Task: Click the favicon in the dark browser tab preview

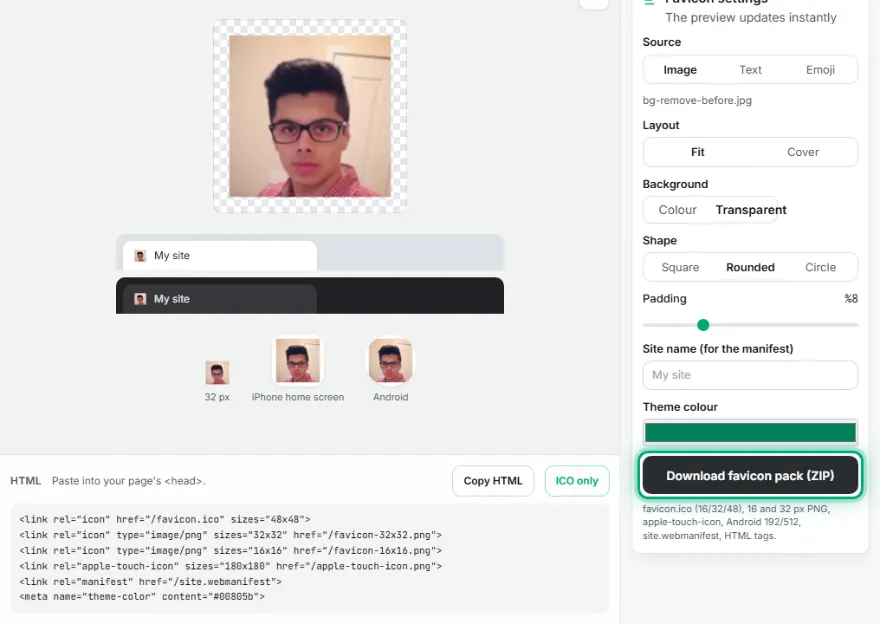Action: (x=140, y=299)
